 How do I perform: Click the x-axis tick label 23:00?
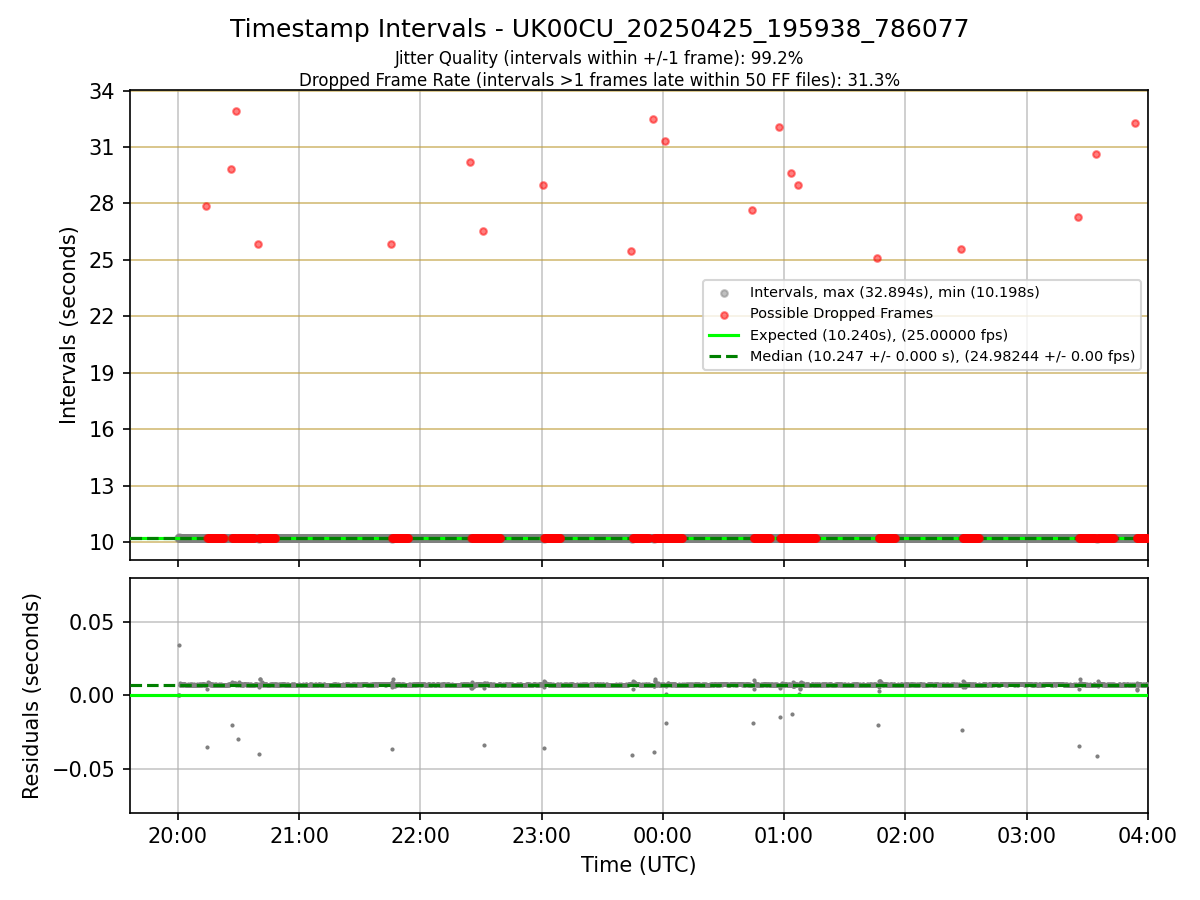point(541,835)
